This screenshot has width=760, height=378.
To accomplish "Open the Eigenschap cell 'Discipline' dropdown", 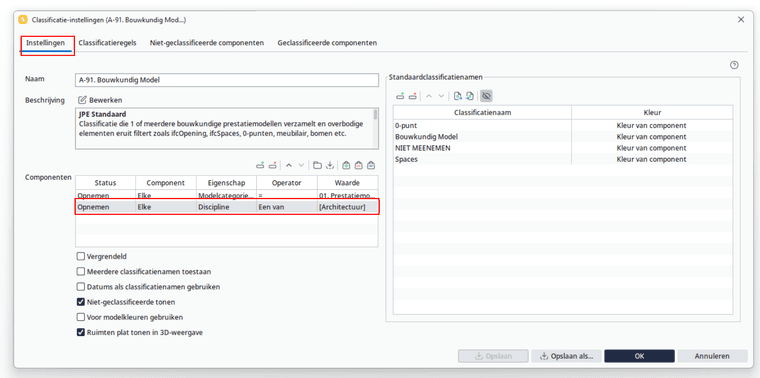I will [226, 207].
